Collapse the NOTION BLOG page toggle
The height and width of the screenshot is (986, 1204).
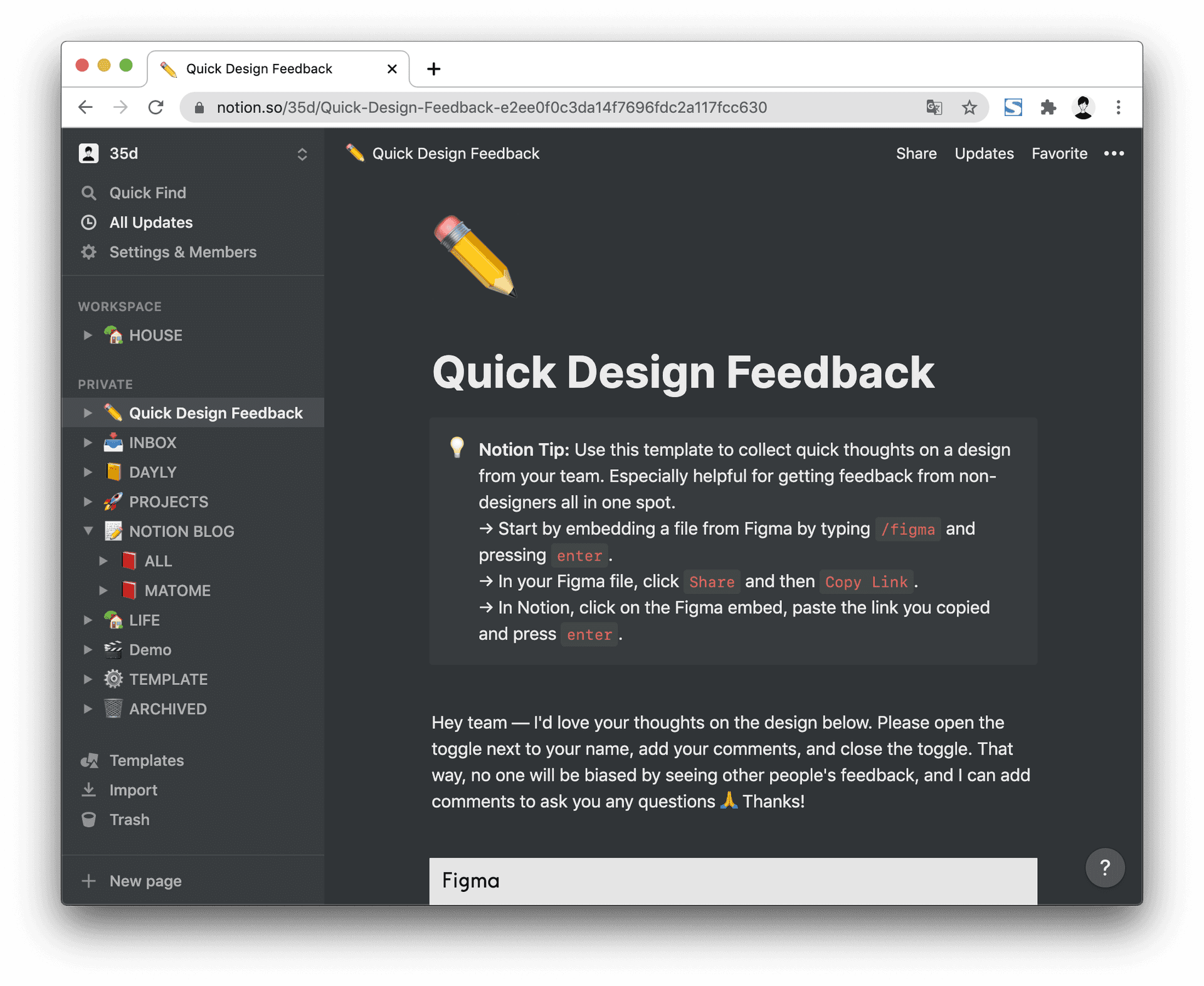[88, 531]
